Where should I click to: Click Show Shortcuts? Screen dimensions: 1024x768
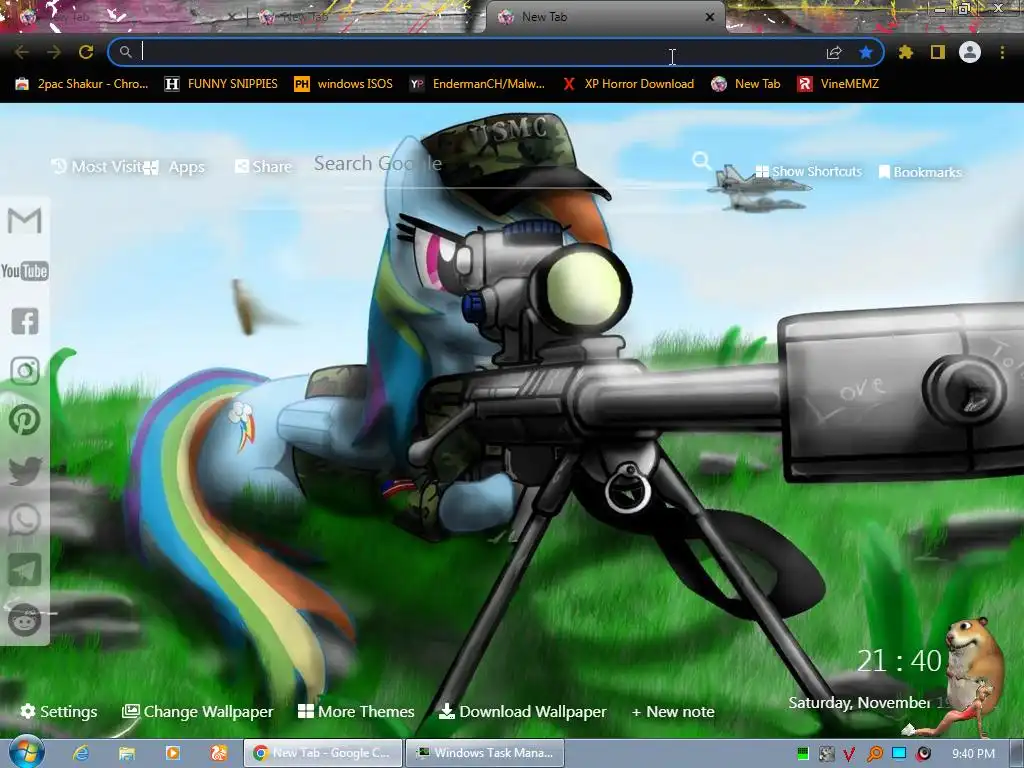click(808, 172)
